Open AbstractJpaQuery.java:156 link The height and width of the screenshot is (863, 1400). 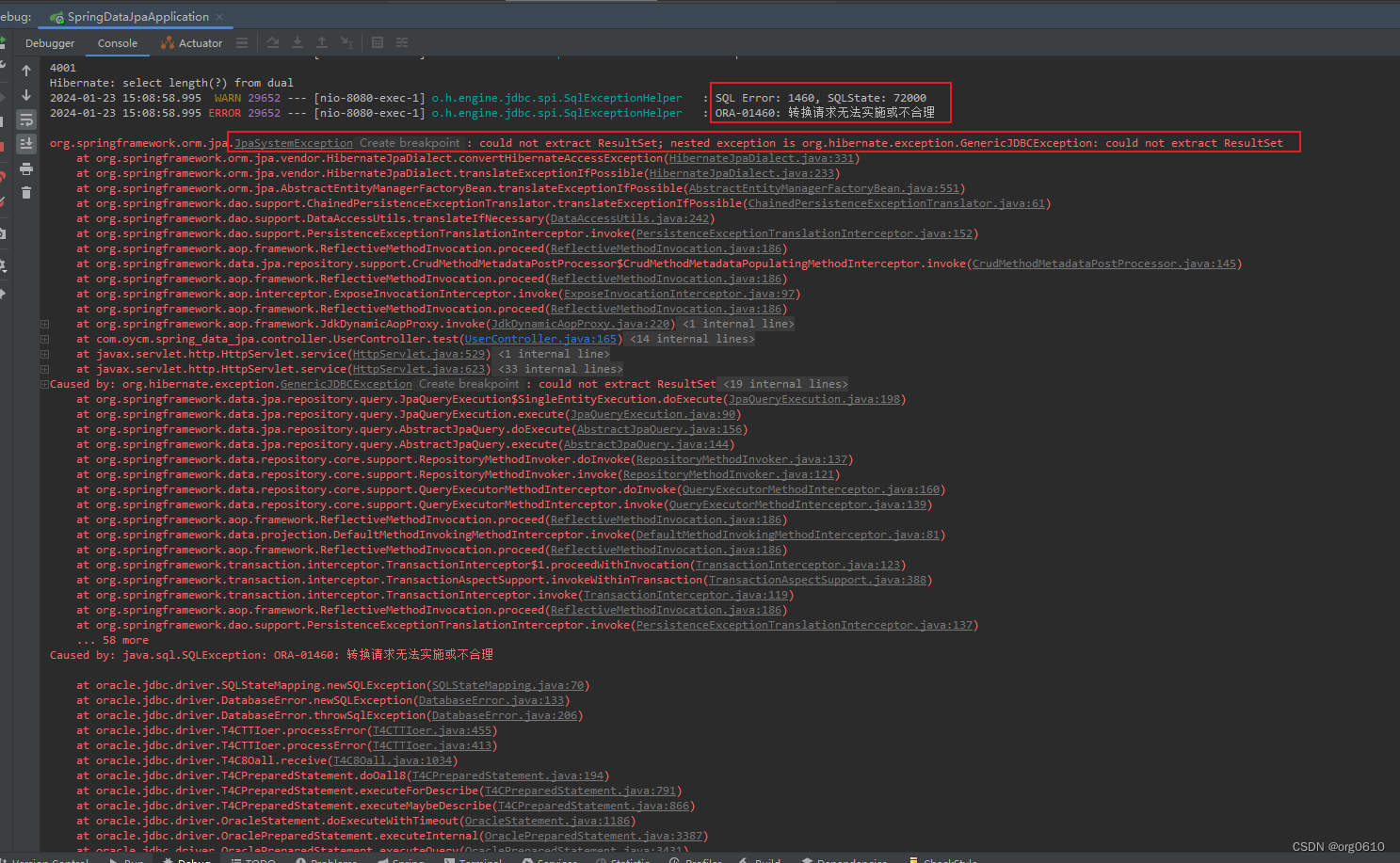pos(659,429)
